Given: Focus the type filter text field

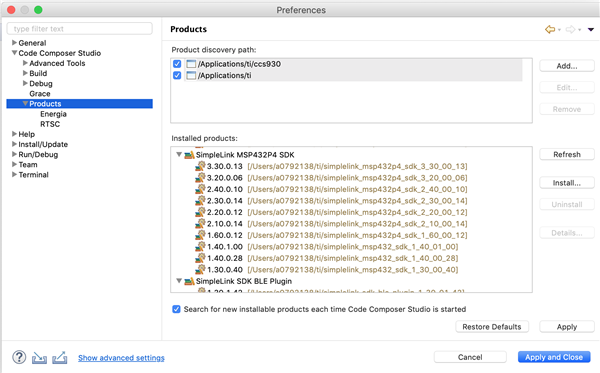Looking at the screenshot, I should (x=80, y=29).
